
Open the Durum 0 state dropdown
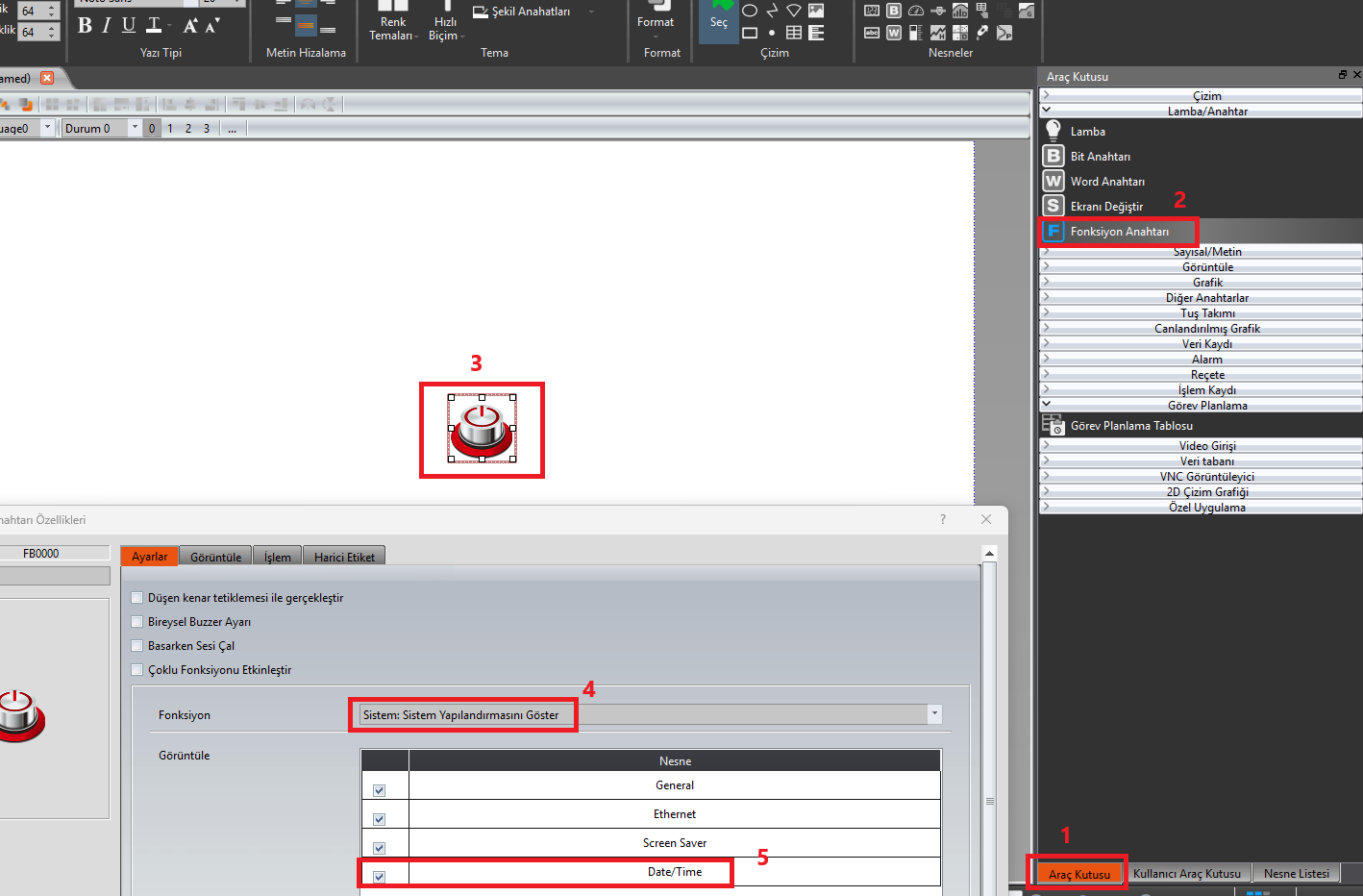135,128
